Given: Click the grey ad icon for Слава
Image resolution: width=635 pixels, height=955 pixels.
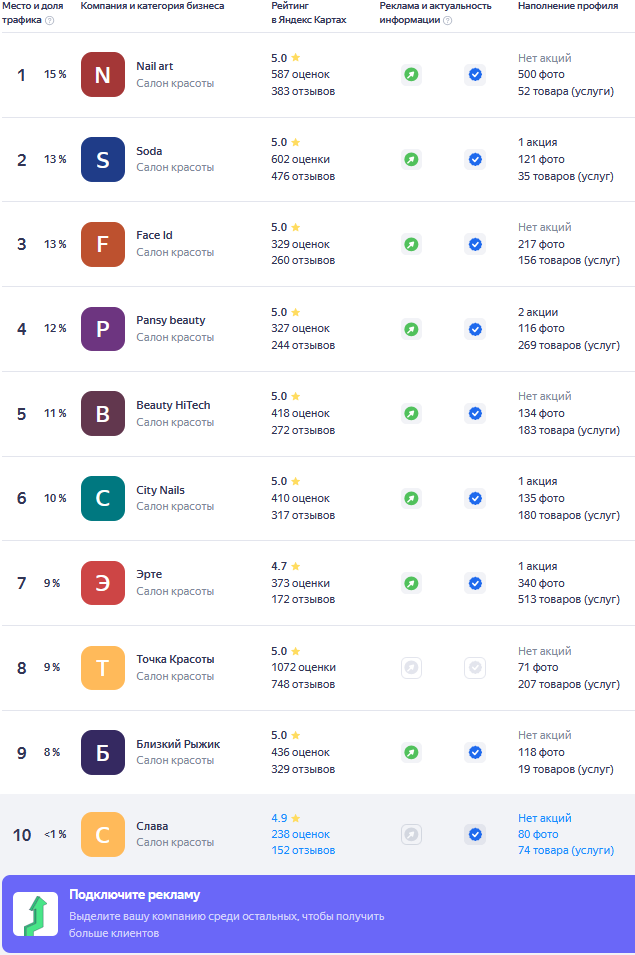Looking at the screenshot, I should [411, 834].
